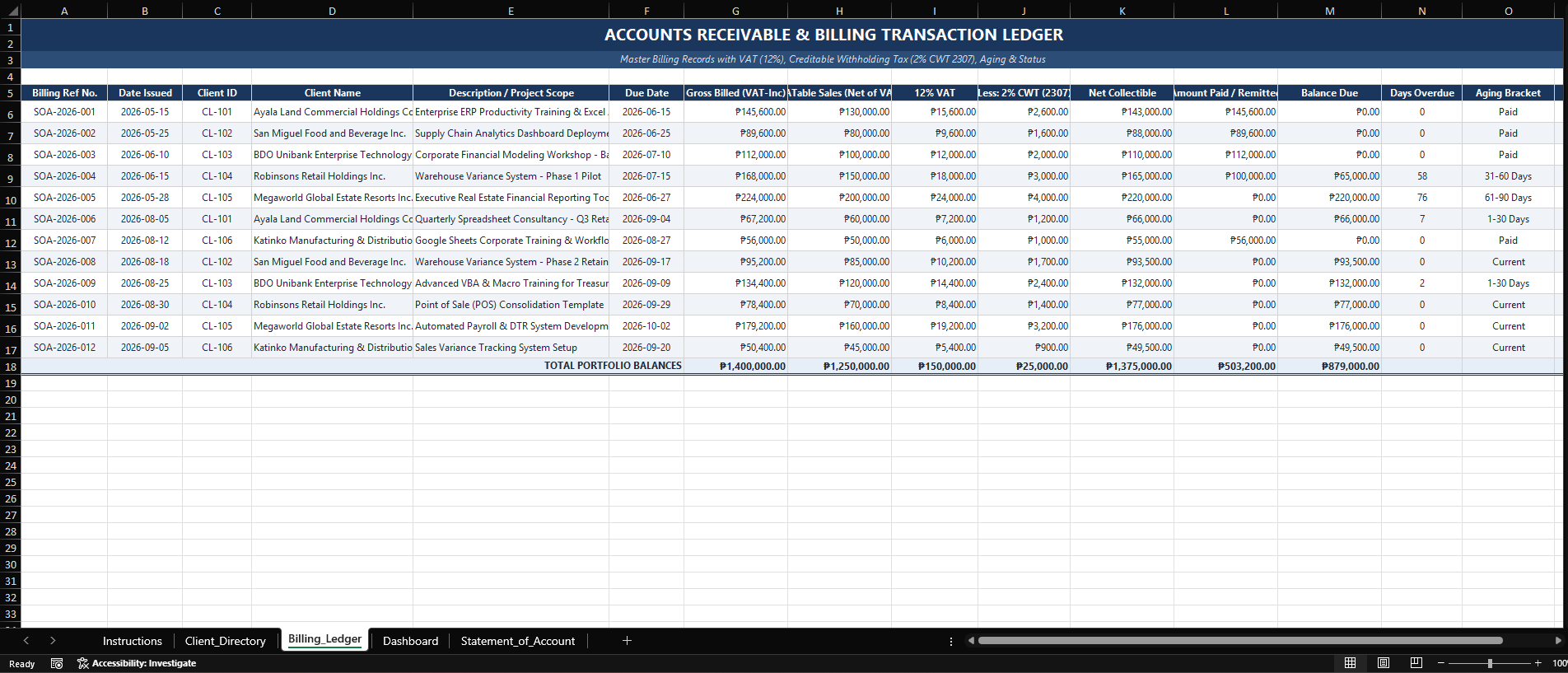The height and width of the screenshot is (673, 1568).
Task: Select column A header
Action: click(x=64, y=11)
